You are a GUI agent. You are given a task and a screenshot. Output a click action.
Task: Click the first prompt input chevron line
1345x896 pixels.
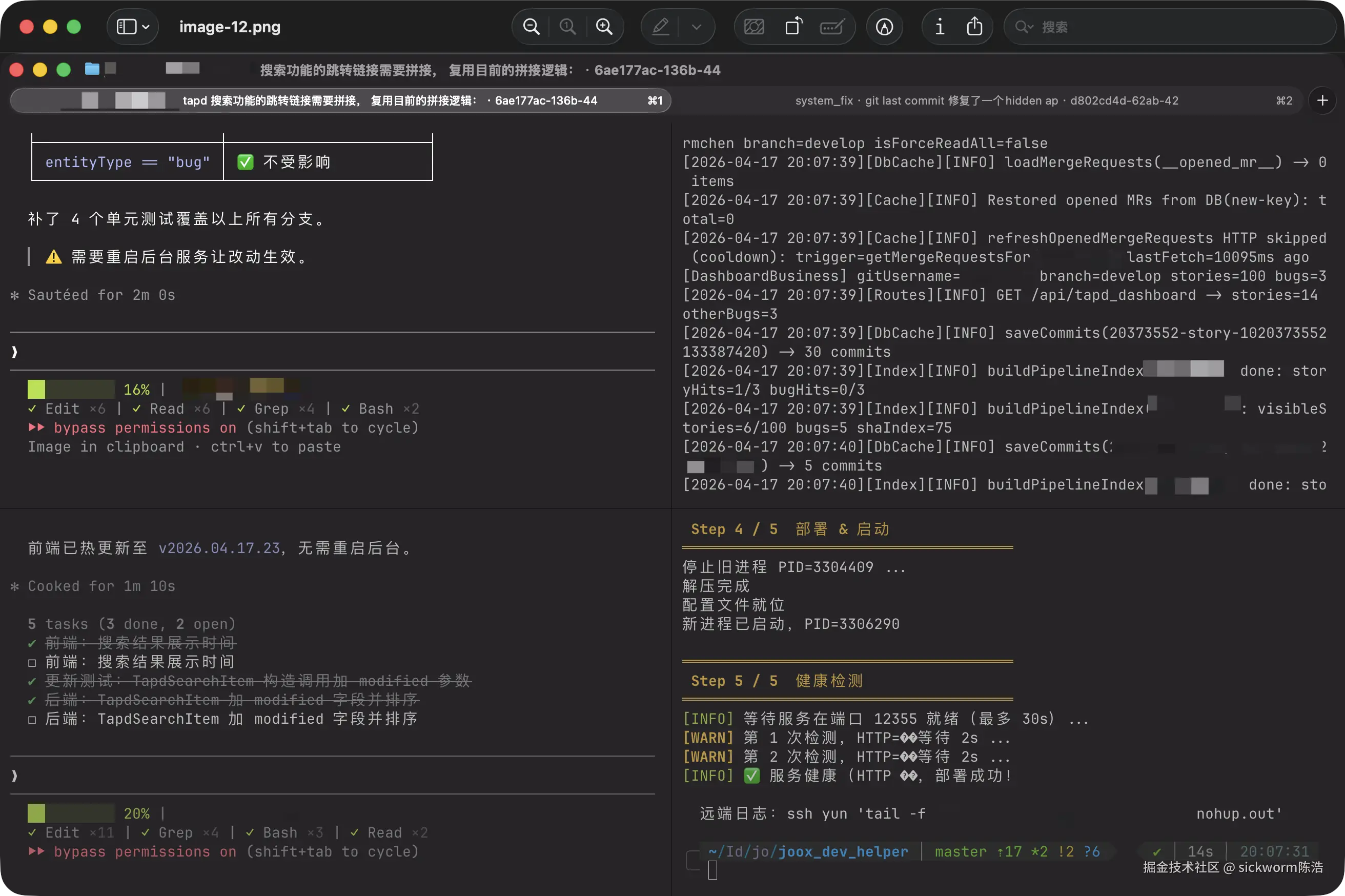tap(333, 352)
